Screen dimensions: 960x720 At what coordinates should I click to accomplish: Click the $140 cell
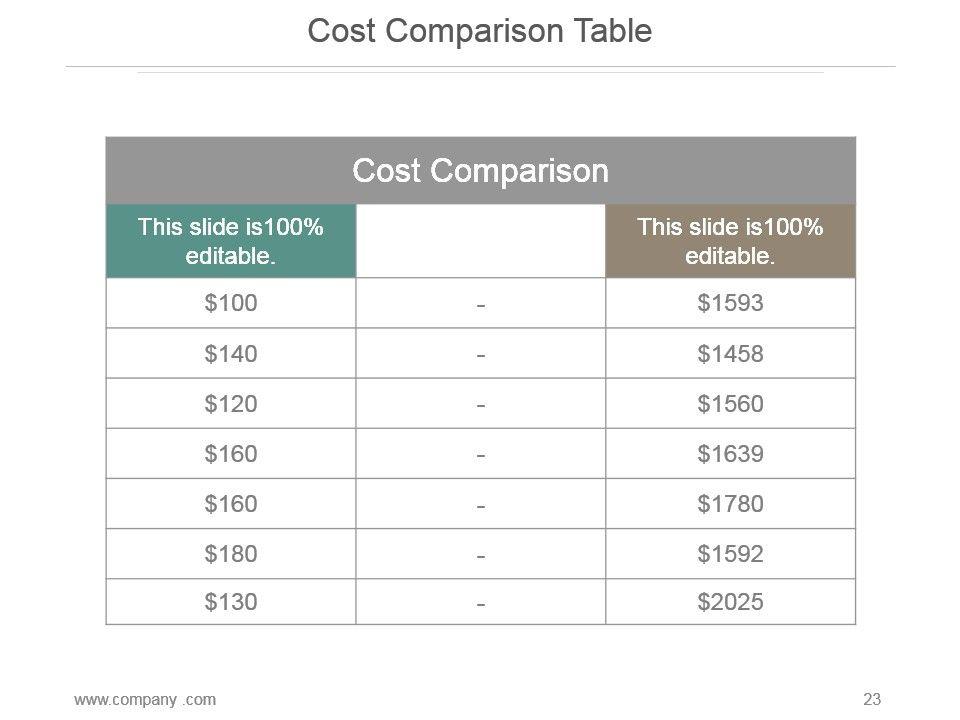click(x=231, y=353)
